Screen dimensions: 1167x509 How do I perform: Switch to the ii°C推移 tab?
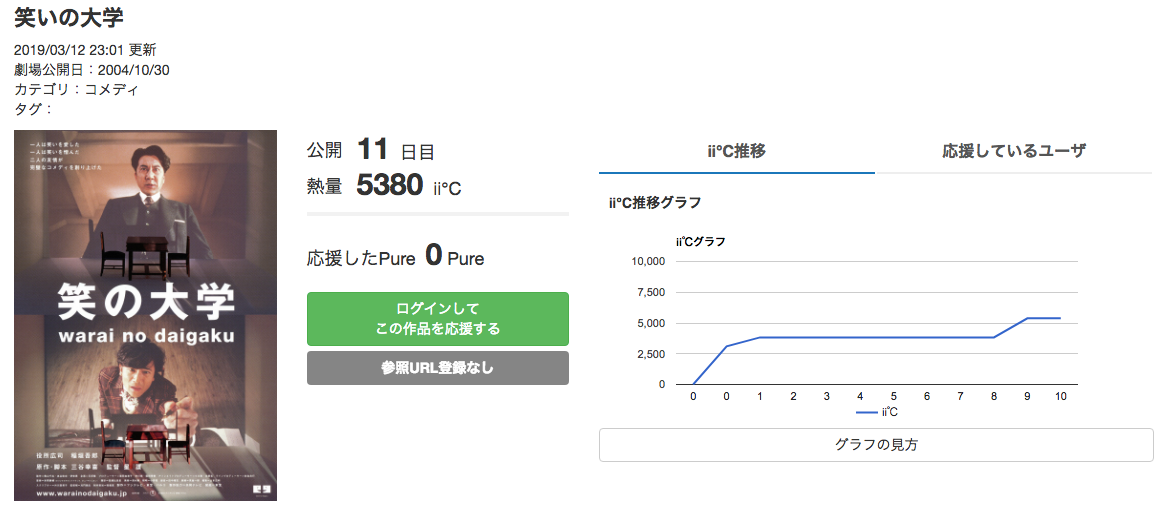coord(737,151)
